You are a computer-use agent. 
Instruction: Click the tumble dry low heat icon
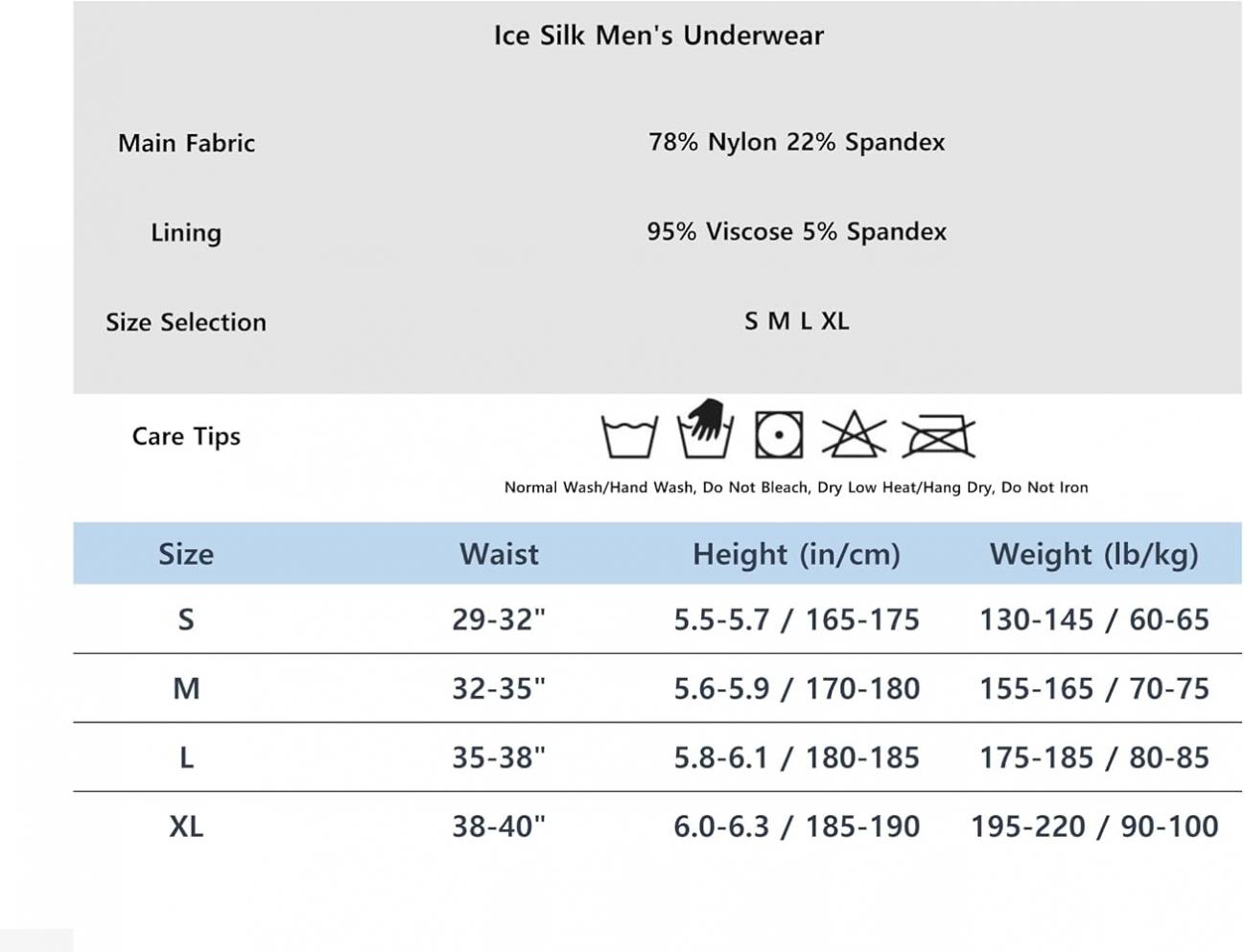tap(779, 435)
